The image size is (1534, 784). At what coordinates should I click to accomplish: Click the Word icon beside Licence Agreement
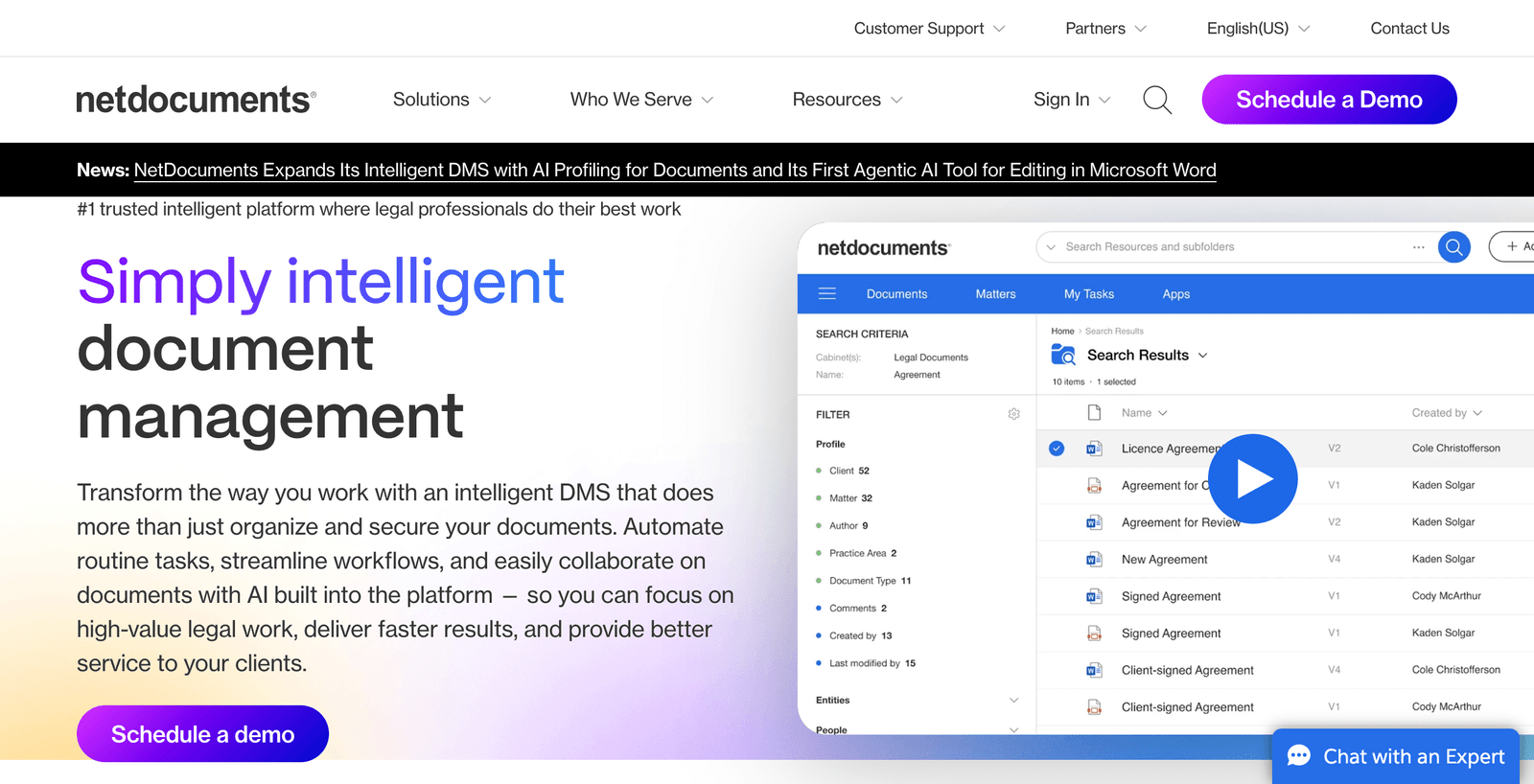[x=1094, y=449]
